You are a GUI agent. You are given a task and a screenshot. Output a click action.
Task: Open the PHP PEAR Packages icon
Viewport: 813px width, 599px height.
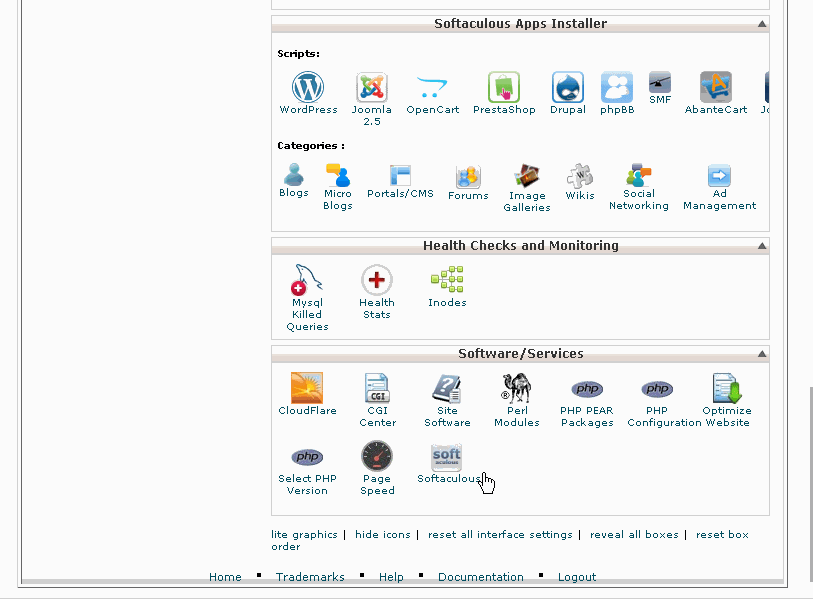click(587, 388)
